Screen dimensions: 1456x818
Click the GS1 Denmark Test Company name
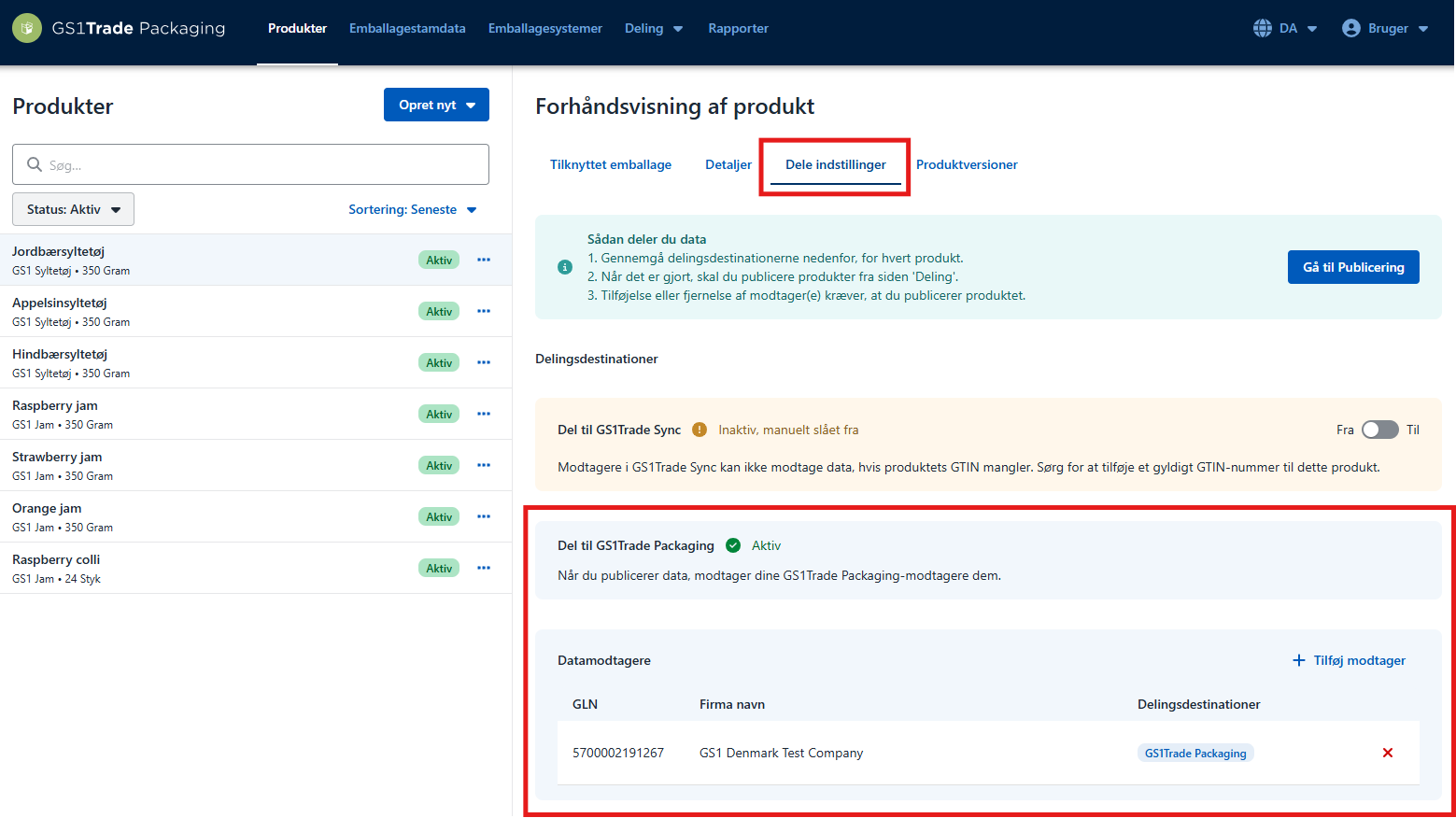point(781,753)
